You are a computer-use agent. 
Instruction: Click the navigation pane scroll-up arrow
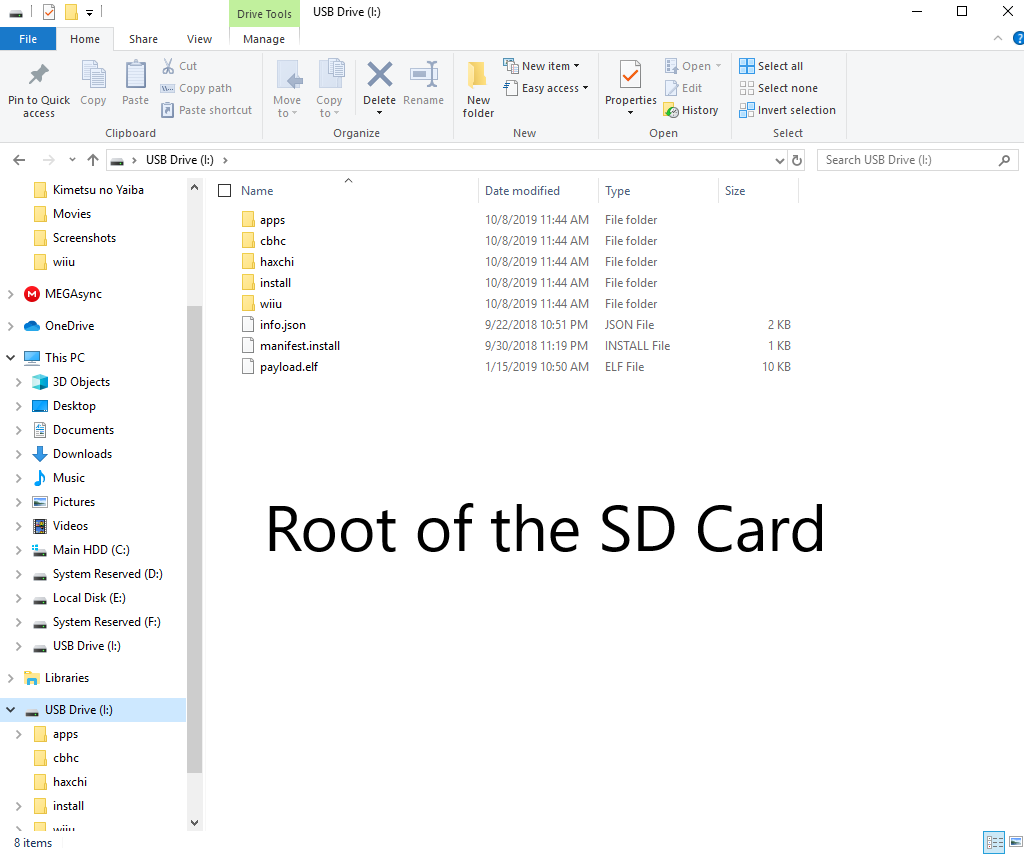pos(194,187)
